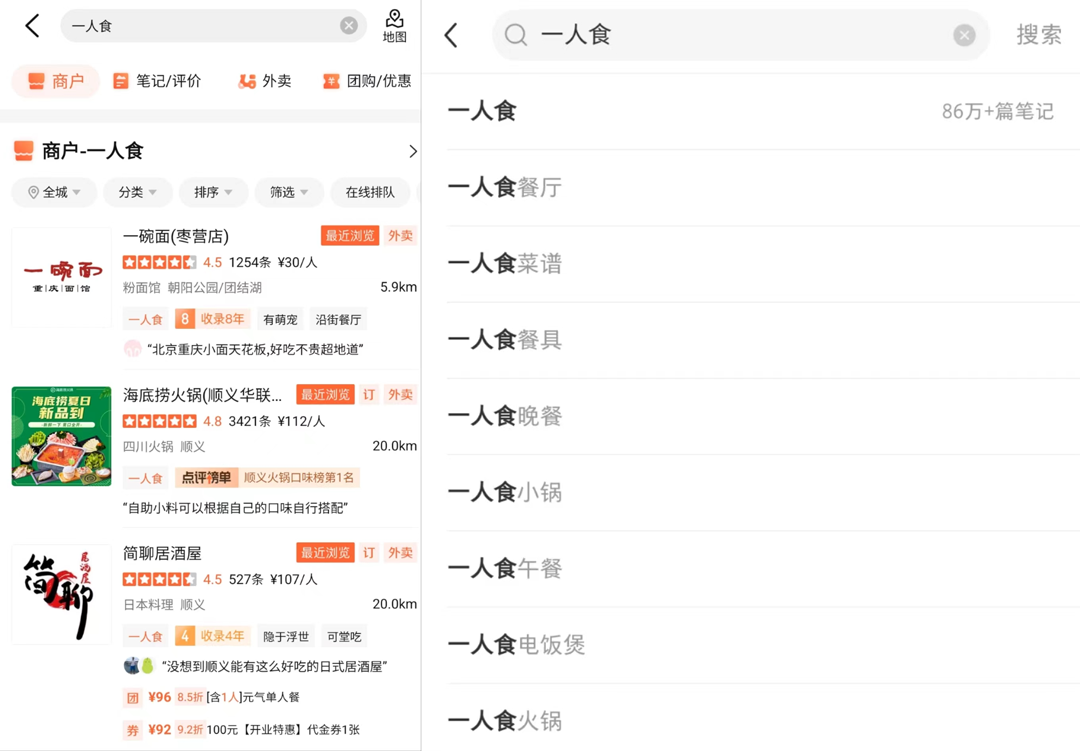The image size is (1080, 751).
Task: Click the right search magnifier icon
Action: [515, 34]
